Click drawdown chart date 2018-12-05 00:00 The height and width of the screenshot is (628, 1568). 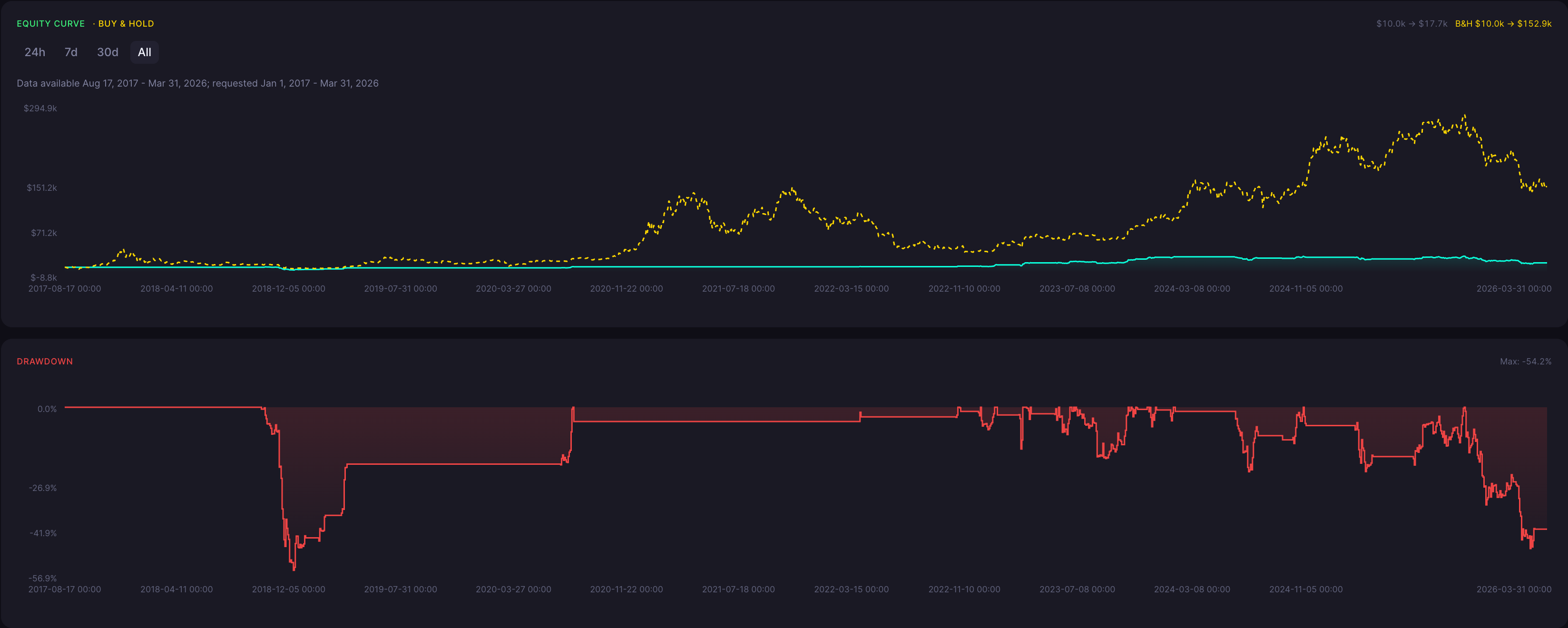click(288, 589)
